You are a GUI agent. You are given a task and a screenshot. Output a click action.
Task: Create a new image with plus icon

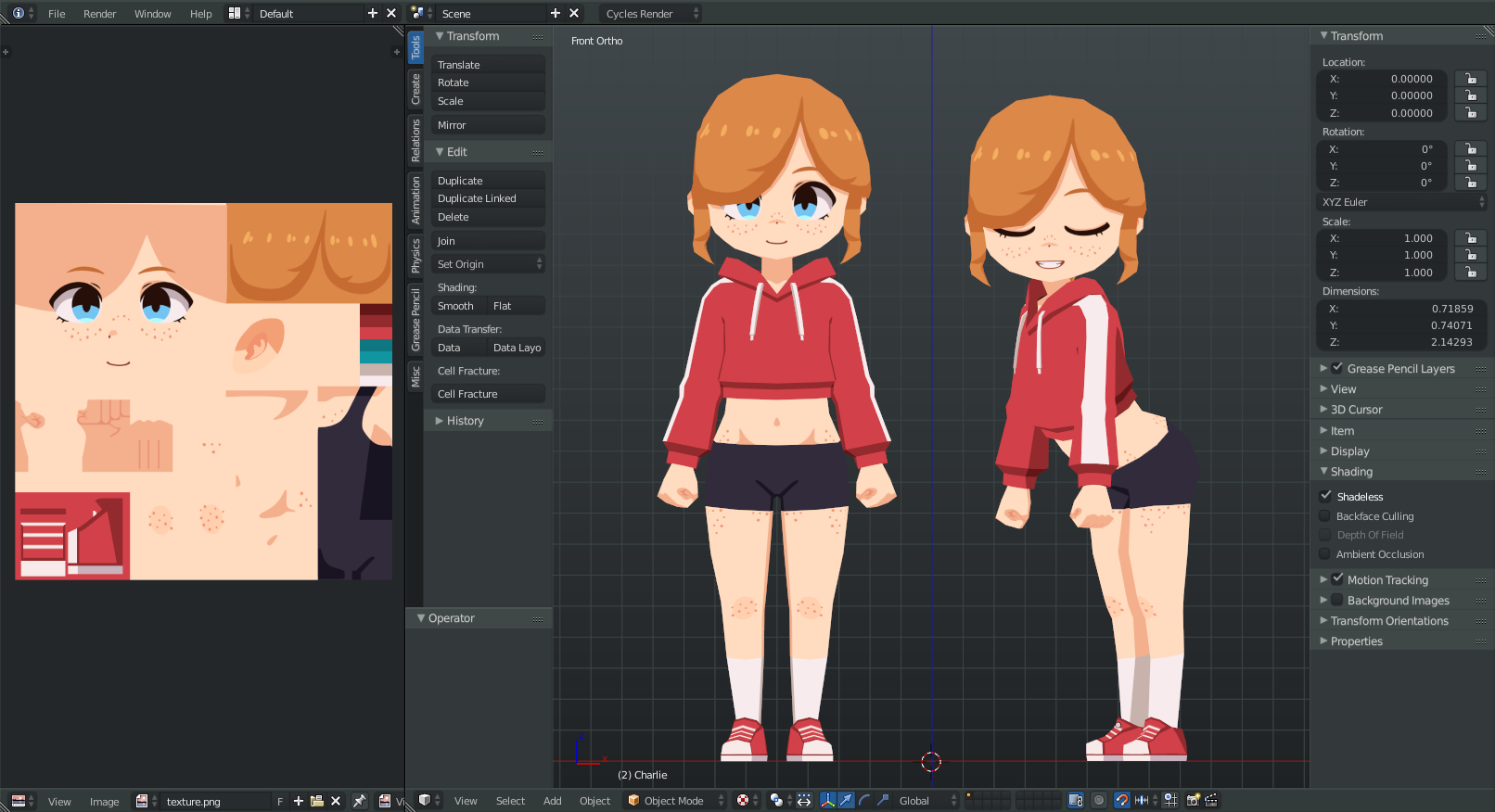pyautogui.click(x=298, y=801)
